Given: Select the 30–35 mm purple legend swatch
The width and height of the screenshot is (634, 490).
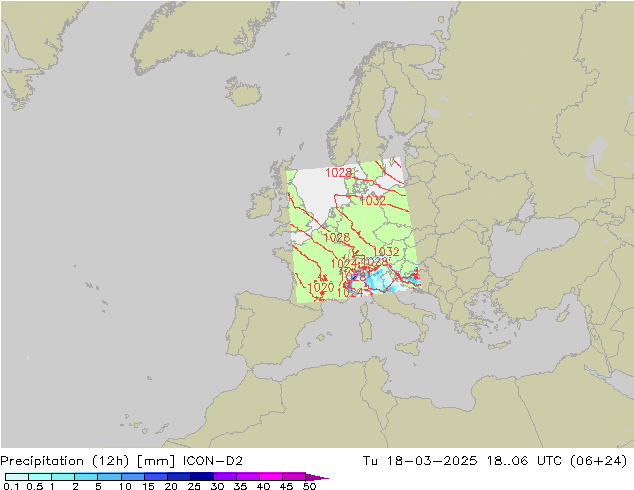Looking at the screenshot, I should pyautogui.click(x=225, y=477).
